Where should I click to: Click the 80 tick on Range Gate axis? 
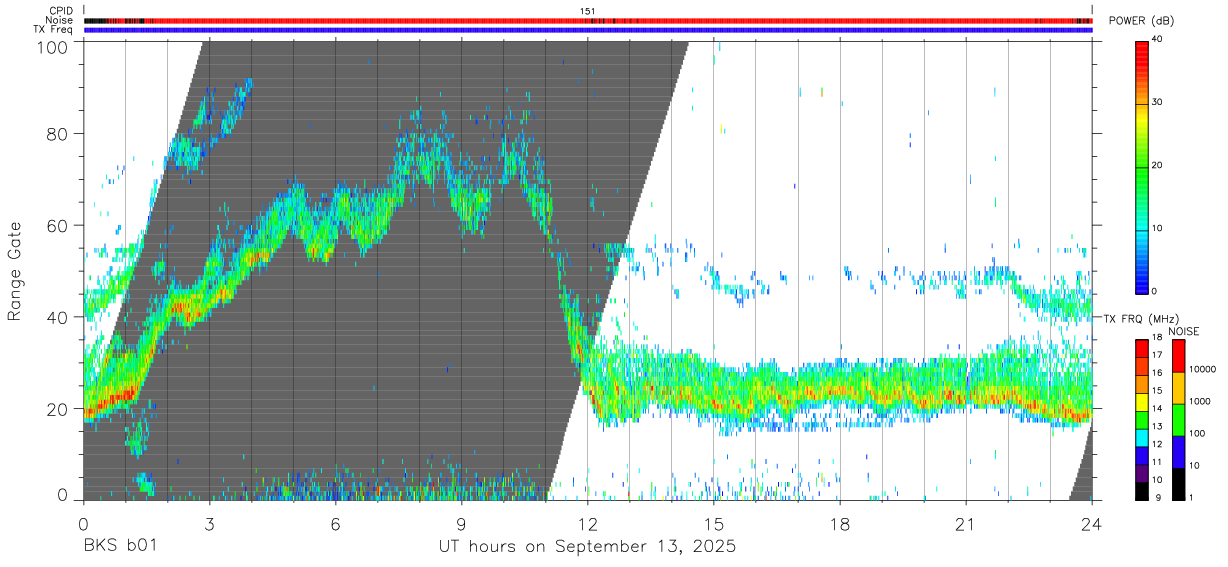(58, 134)
